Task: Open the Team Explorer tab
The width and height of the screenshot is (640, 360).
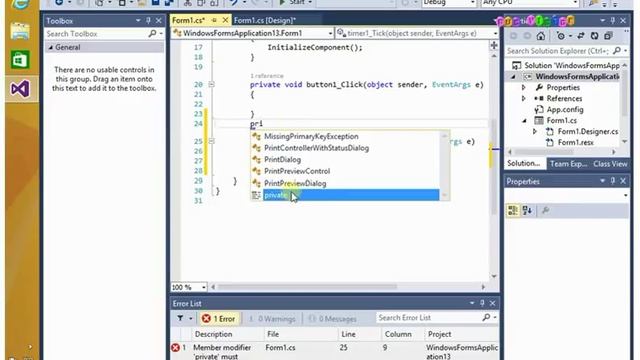Action: tap(568, 164)
